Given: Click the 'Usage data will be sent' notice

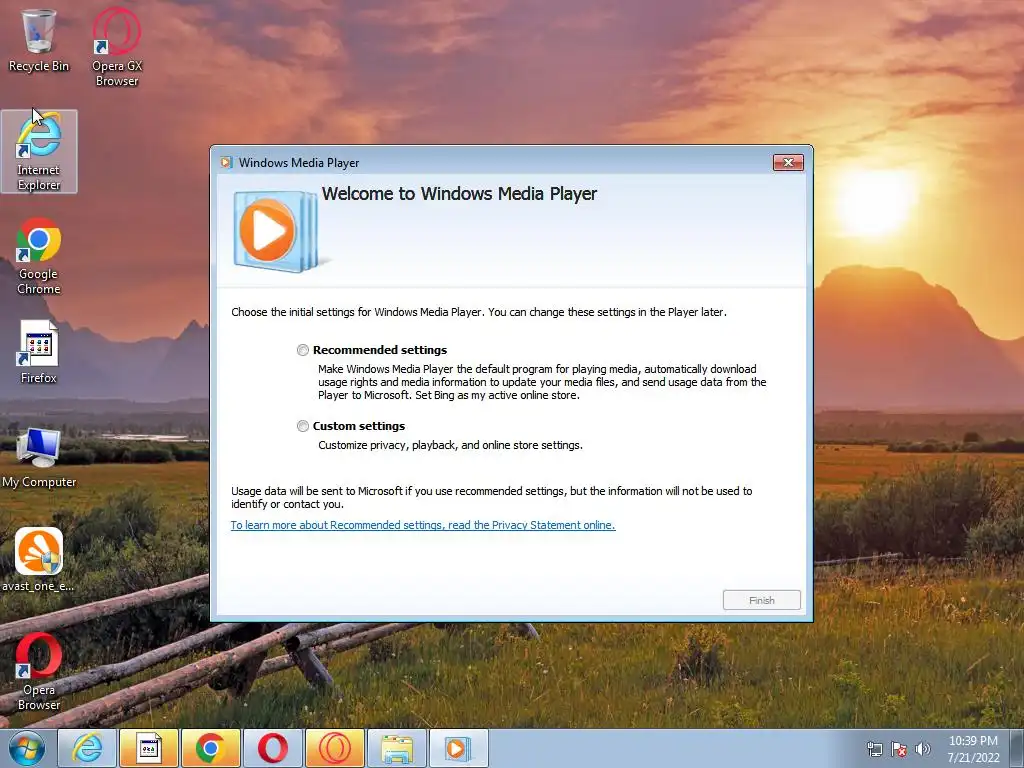Looking at the screenshot, I should coord(492,498).
